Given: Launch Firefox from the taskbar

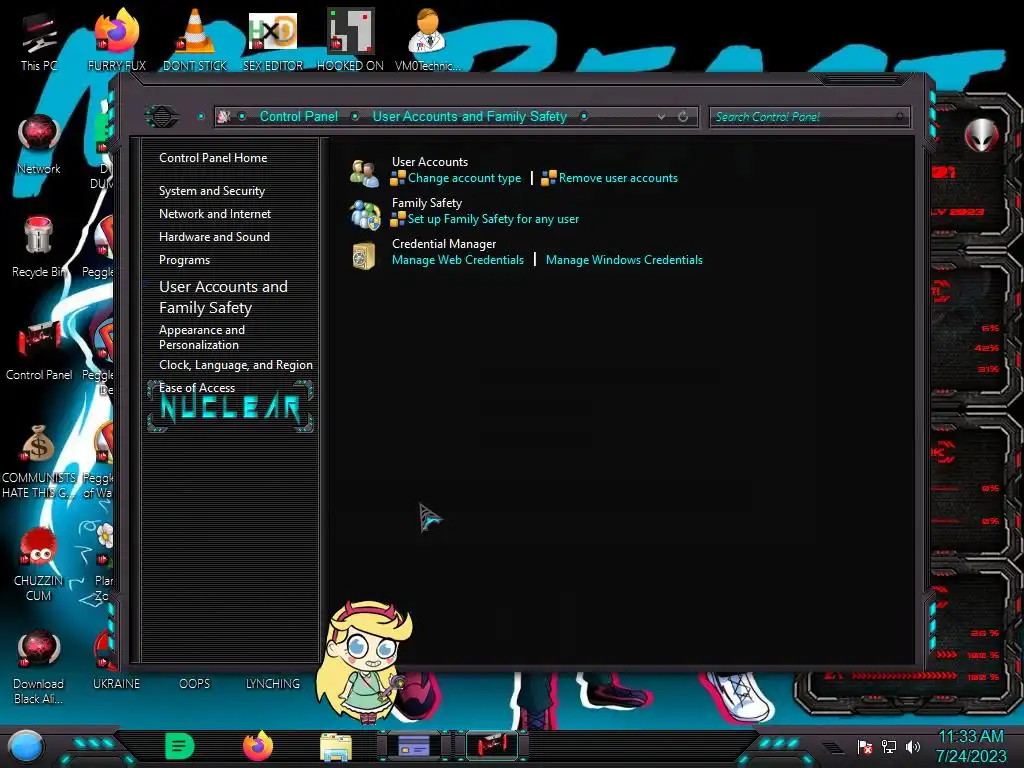Looking at the screenshot, I should coord(258,746).
